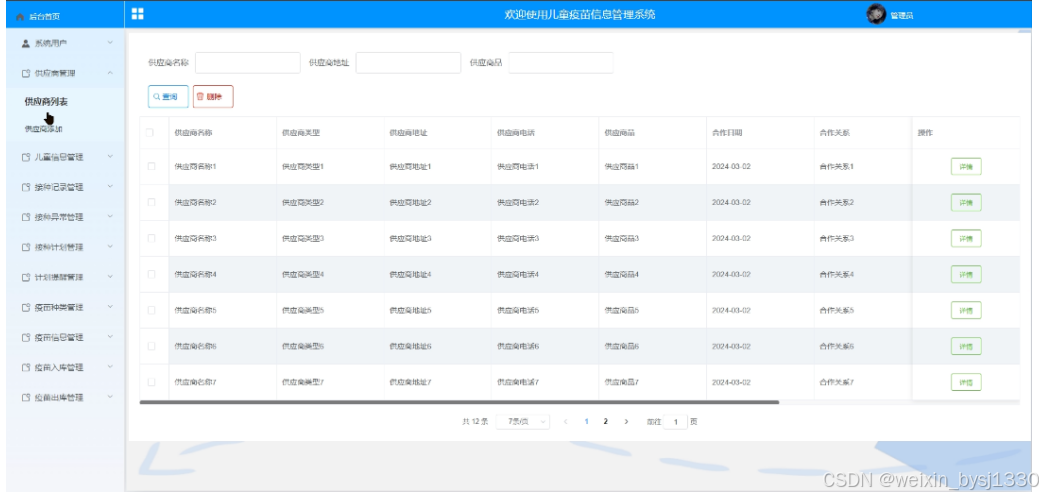
Task: Focus the 供应商品 search input
Action: (561, 62)
